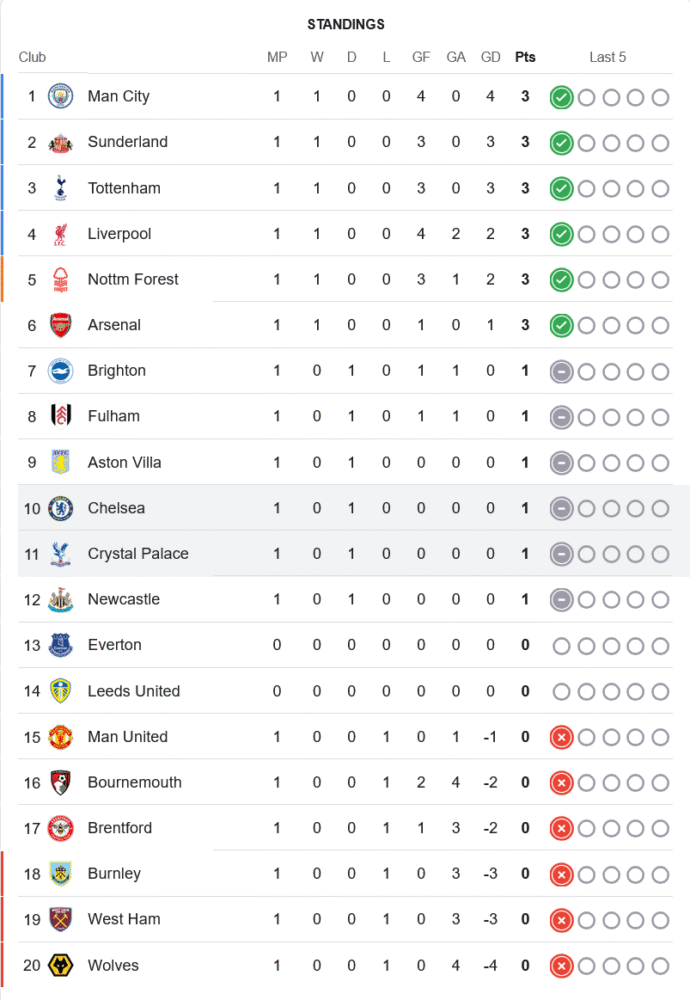Click Brighton's grey draw indicator
The width and height of the screenshot is (690, 1000).
562,371
